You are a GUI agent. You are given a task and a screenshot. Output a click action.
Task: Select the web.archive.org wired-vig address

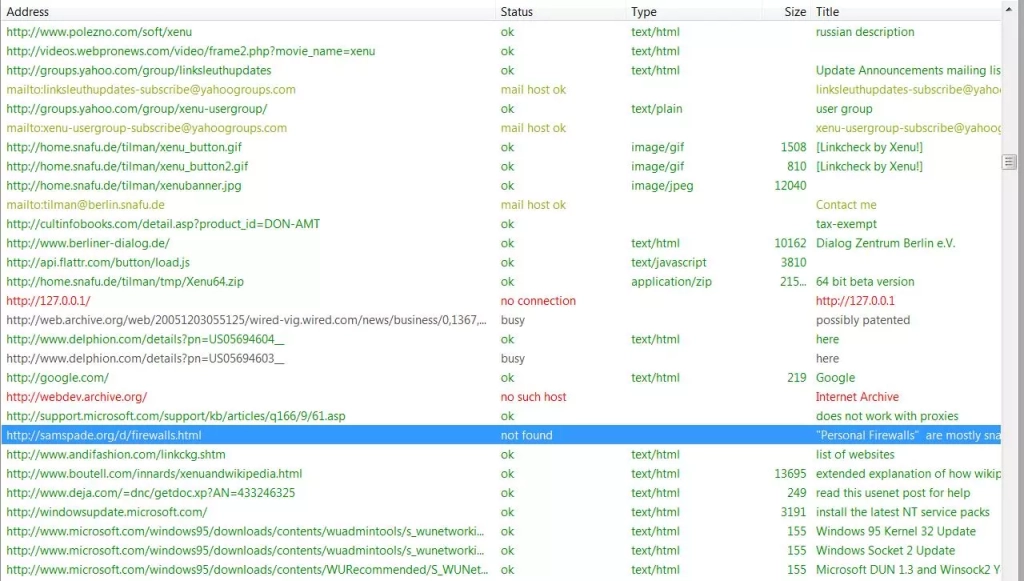coord(246,320)
